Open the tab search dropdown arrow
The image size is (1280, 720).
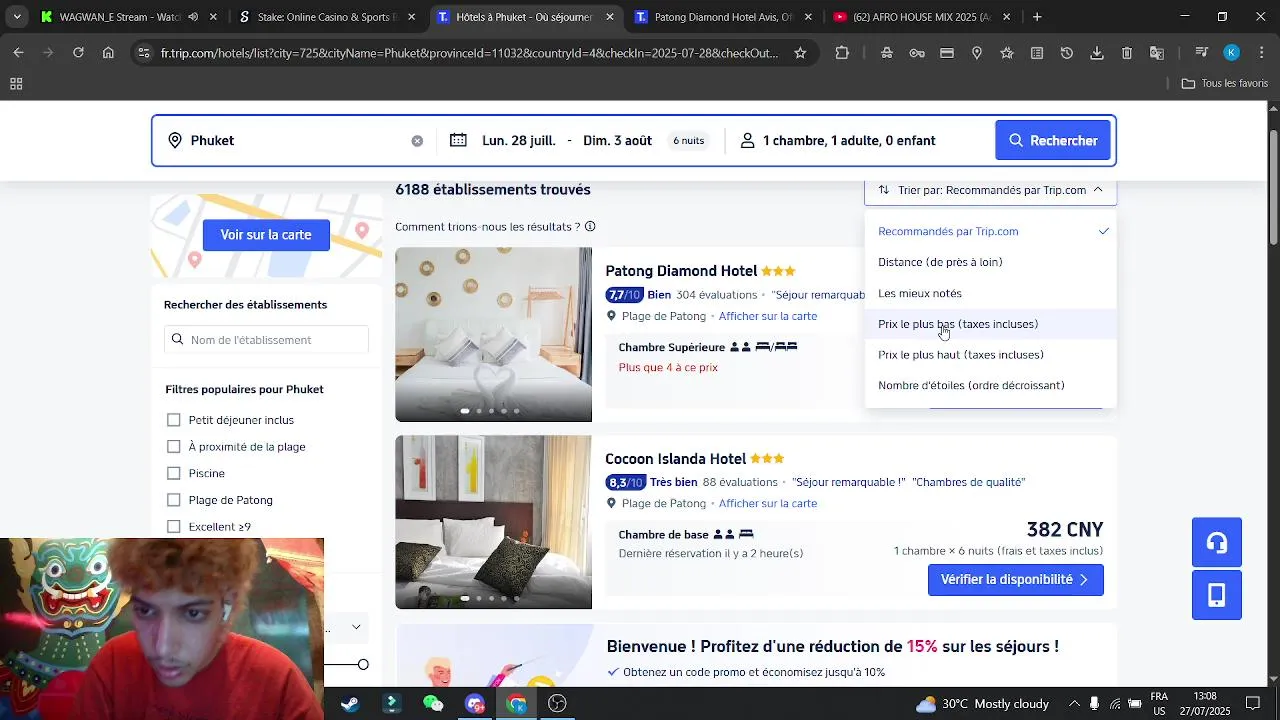click(17, 17)
